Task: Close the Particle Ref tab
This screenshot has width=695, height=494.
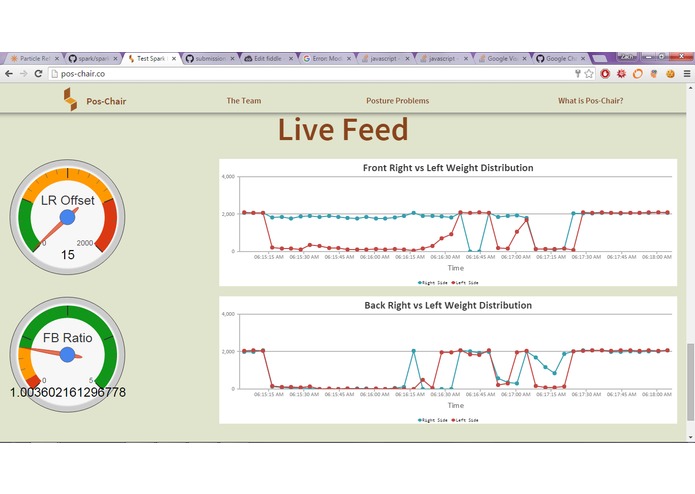Action: (57, 58)
